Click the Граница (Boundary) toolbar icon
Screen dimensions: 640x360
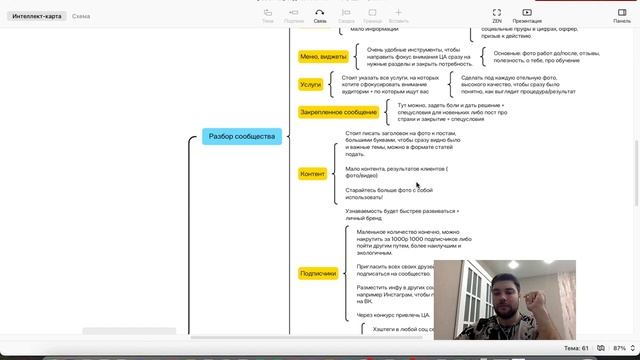(x=372, y=16)
